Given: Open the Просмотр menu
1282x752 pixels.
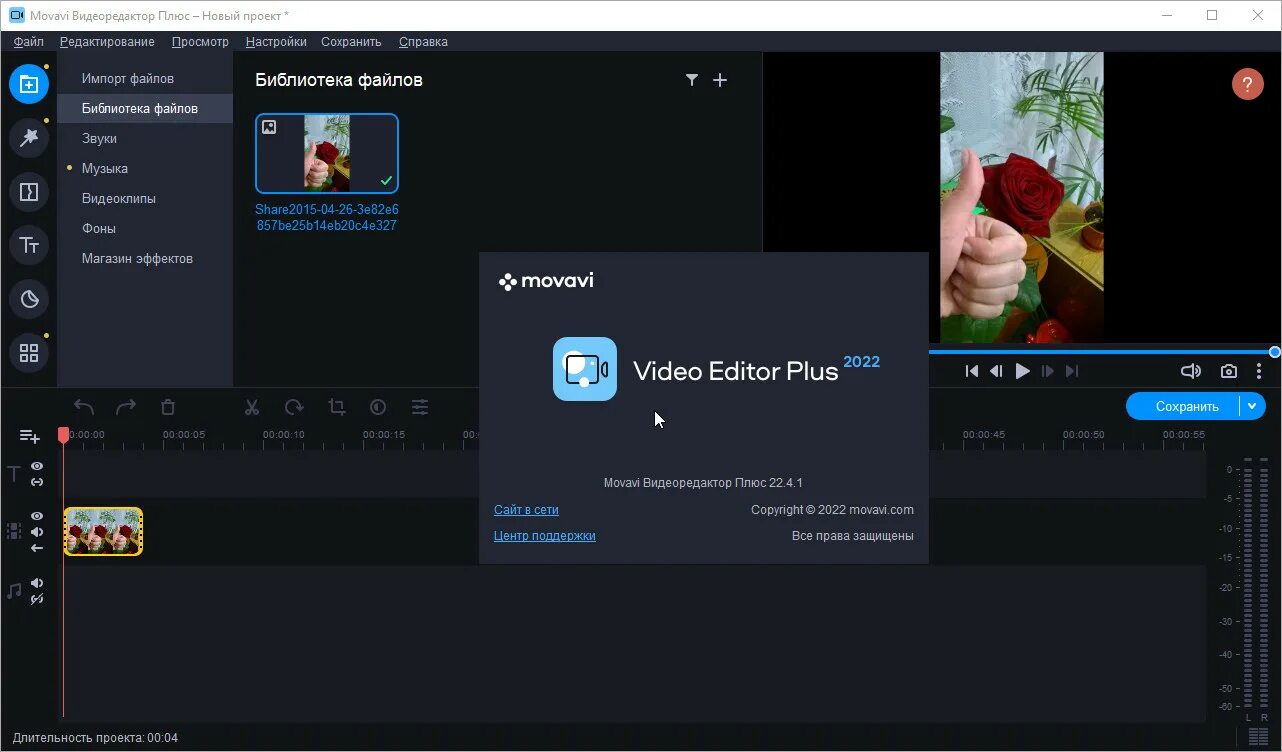Looking at the screenshot, I should [x=200, y=42].
